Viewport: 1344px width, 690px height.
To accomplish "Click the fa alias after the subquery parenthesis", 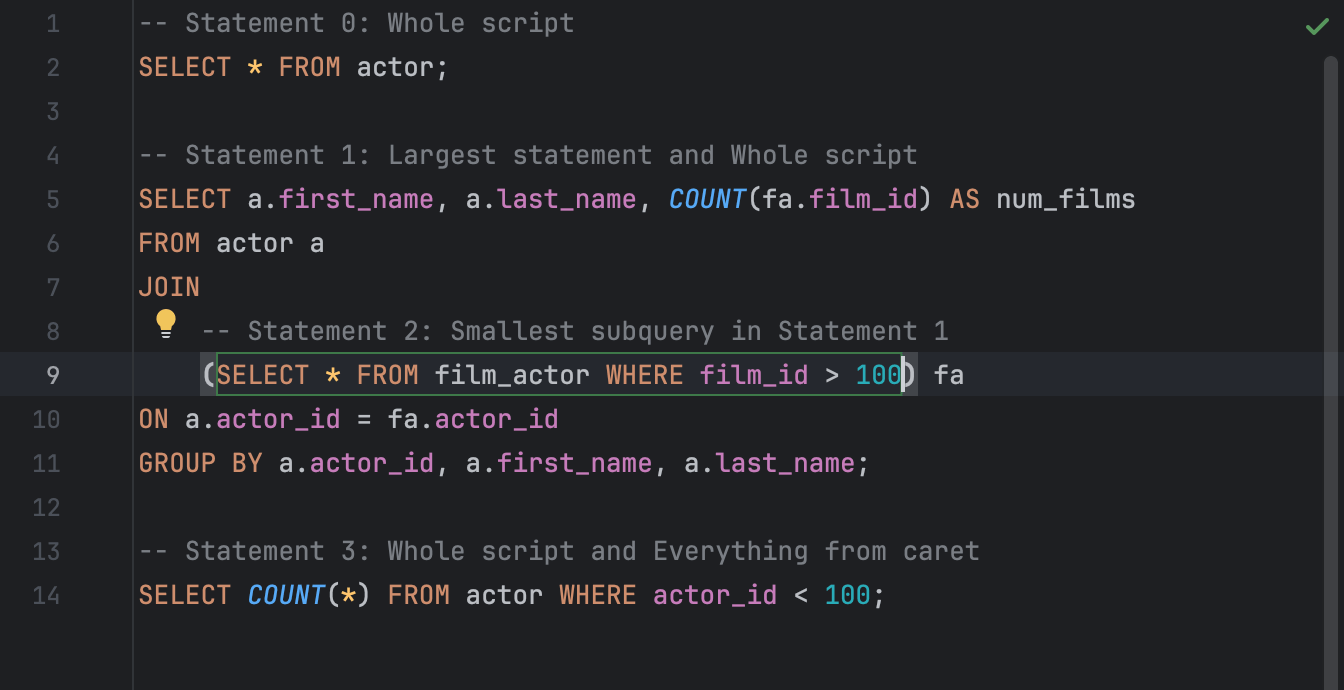I will point(951,375).
